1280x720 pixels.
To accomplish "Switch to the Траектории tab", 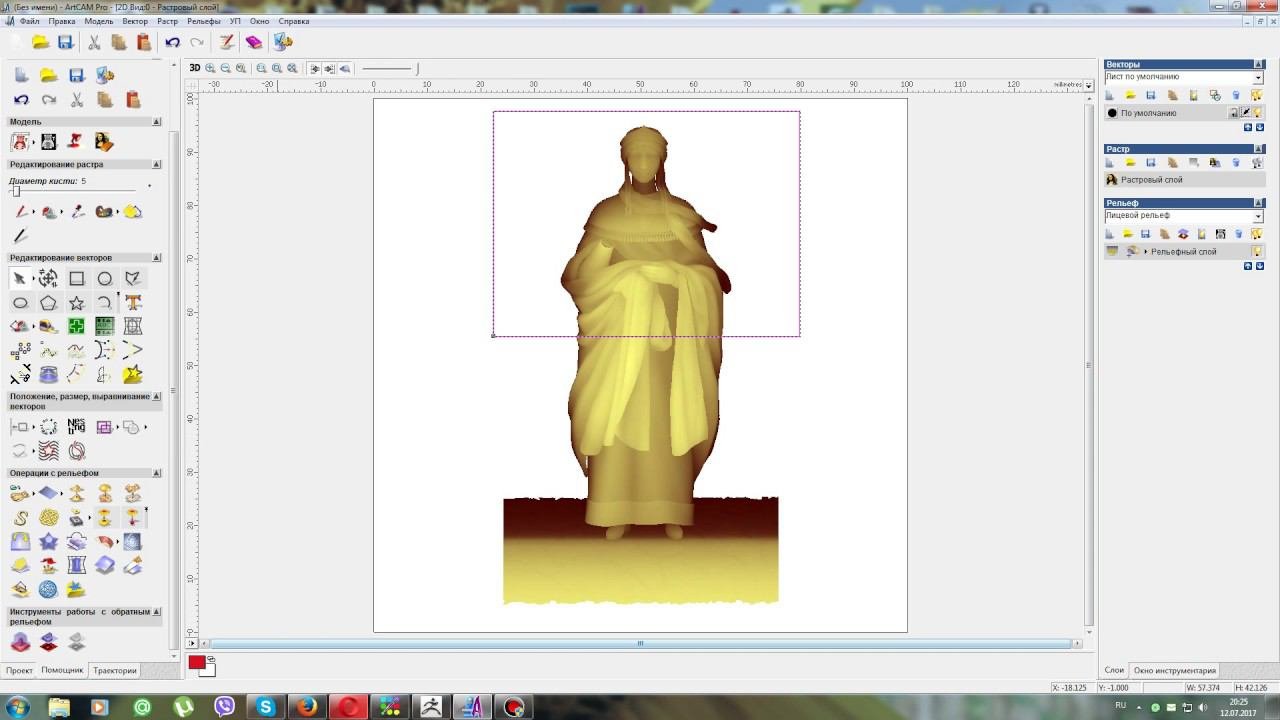I will 114,671.
